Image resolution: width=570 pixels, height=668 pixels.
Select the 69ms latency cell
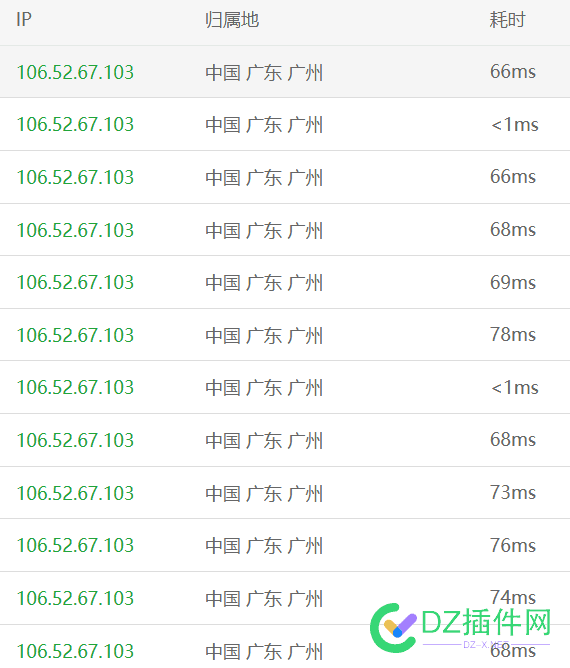coord(513,282)
